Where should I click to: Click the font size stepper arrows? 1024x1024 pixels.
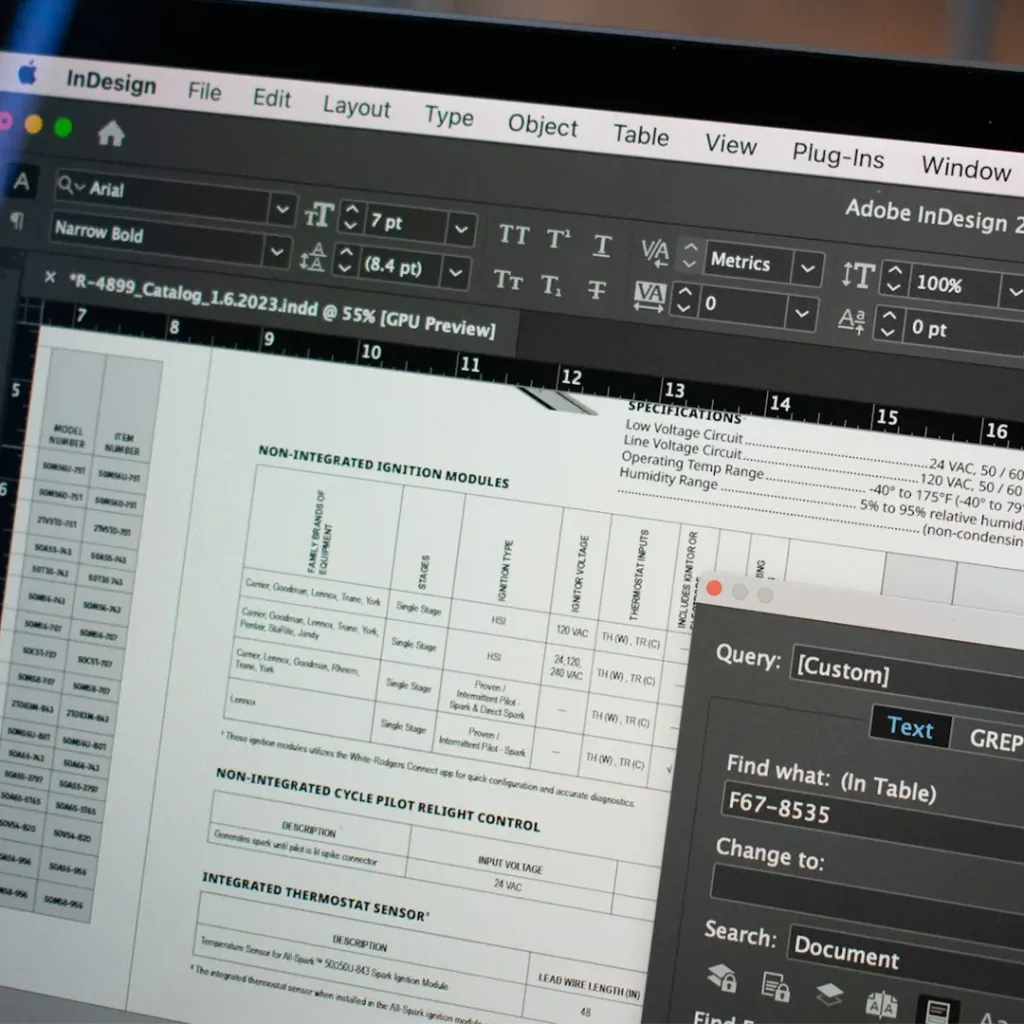pos(352,217)
